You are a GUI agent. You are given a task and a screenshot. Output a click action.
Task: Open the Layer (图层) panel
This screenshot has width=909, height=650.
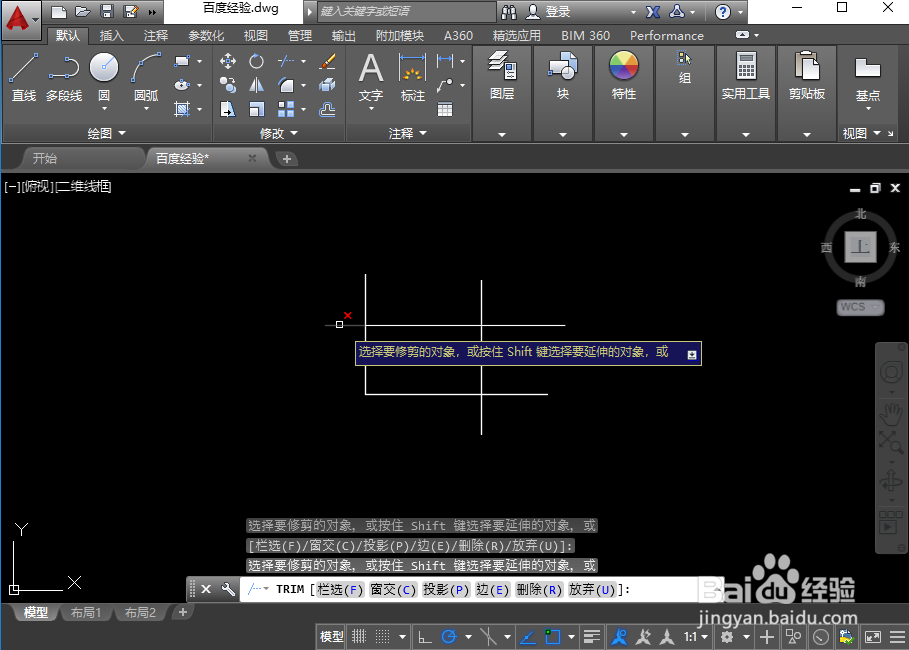502,77
